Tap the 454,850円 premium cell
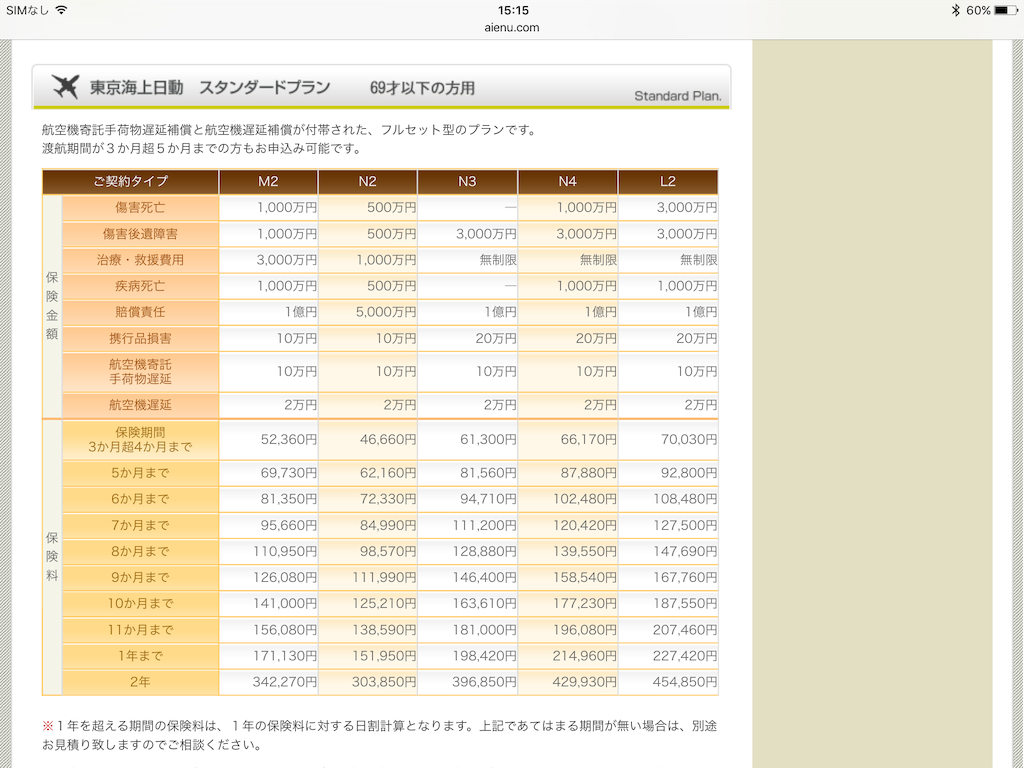1024x768 pixels. pos(668,682)
